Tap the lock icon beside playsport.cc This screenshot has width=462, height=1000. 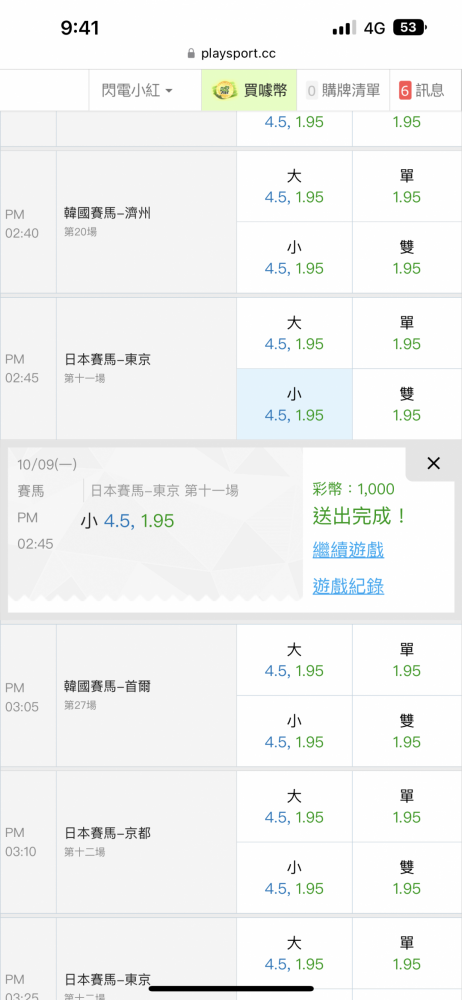click(x=191, y=54)
